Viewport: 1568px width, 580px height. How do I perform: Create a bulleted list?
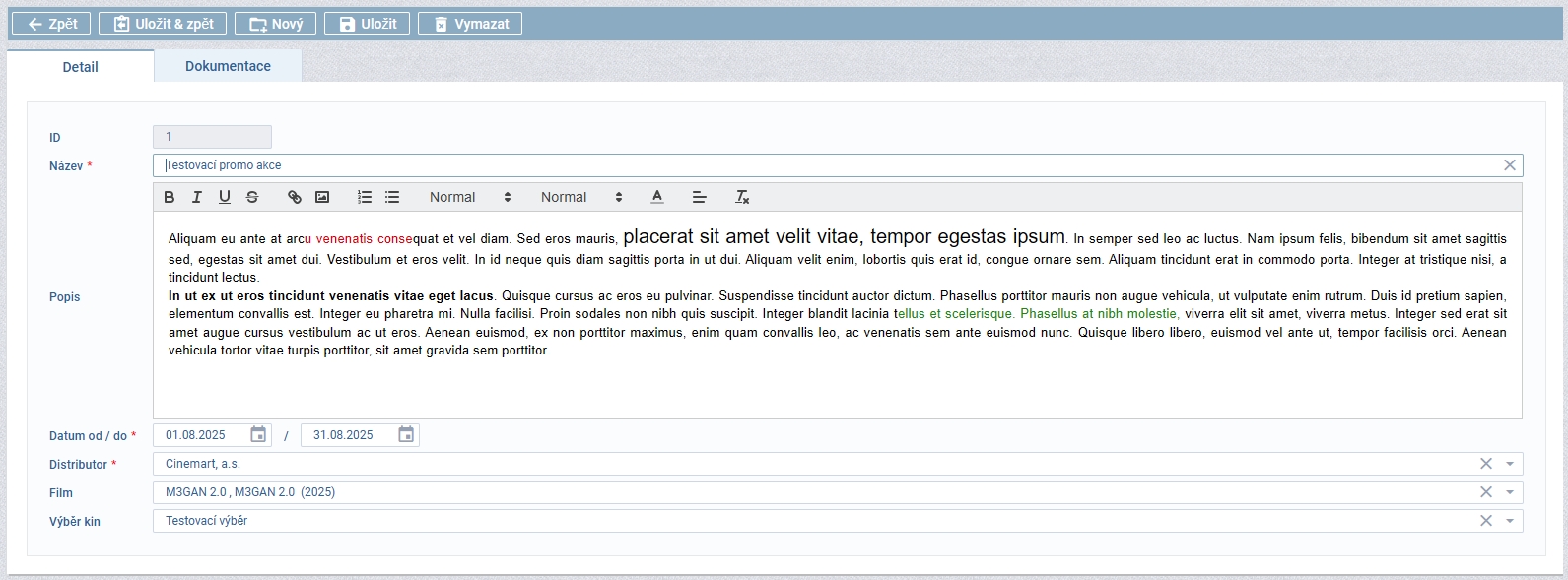[x=392, y=197]
